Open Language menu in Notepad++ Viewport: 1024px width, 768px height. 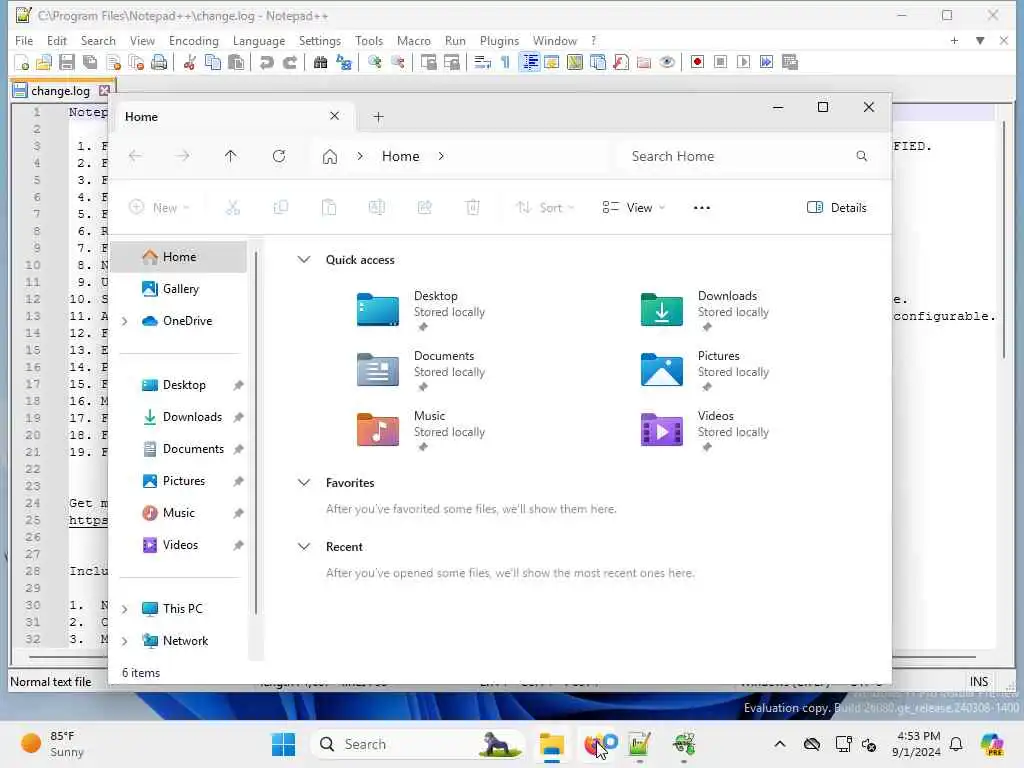(259, 40)
